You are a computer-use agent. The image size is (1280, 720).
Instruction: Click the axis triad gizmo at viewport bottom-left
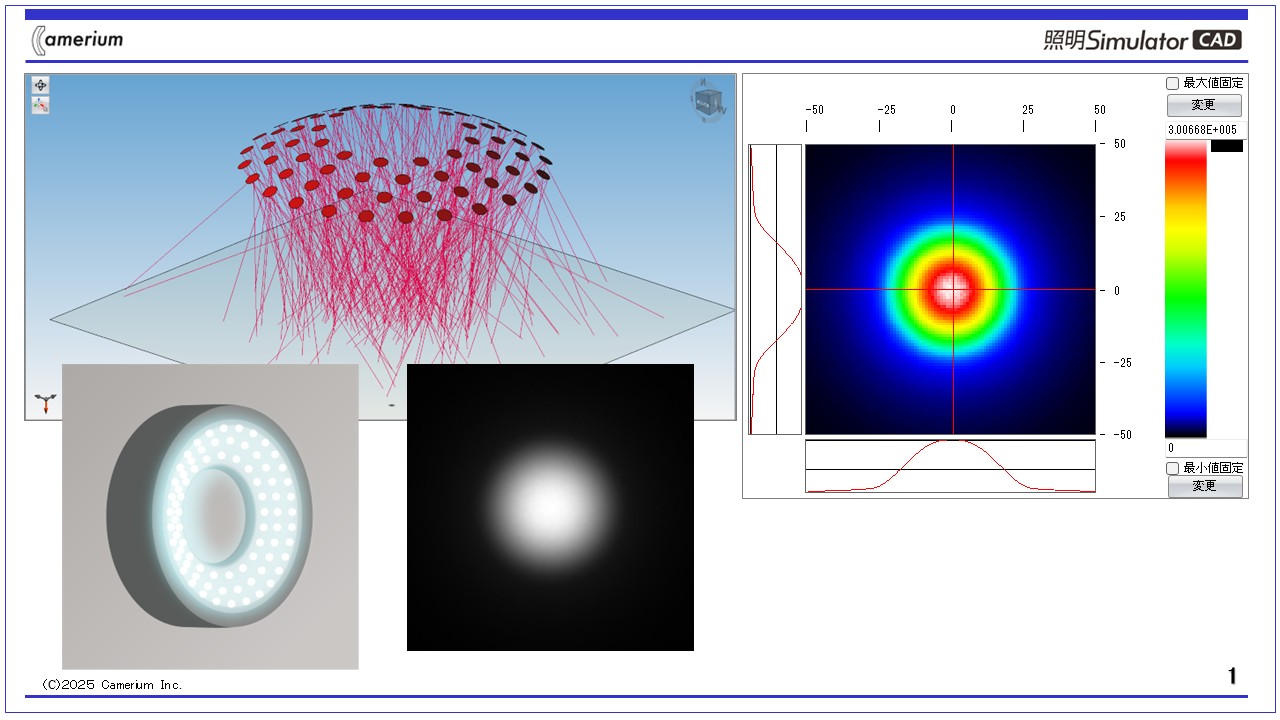[x=45, y=403]
